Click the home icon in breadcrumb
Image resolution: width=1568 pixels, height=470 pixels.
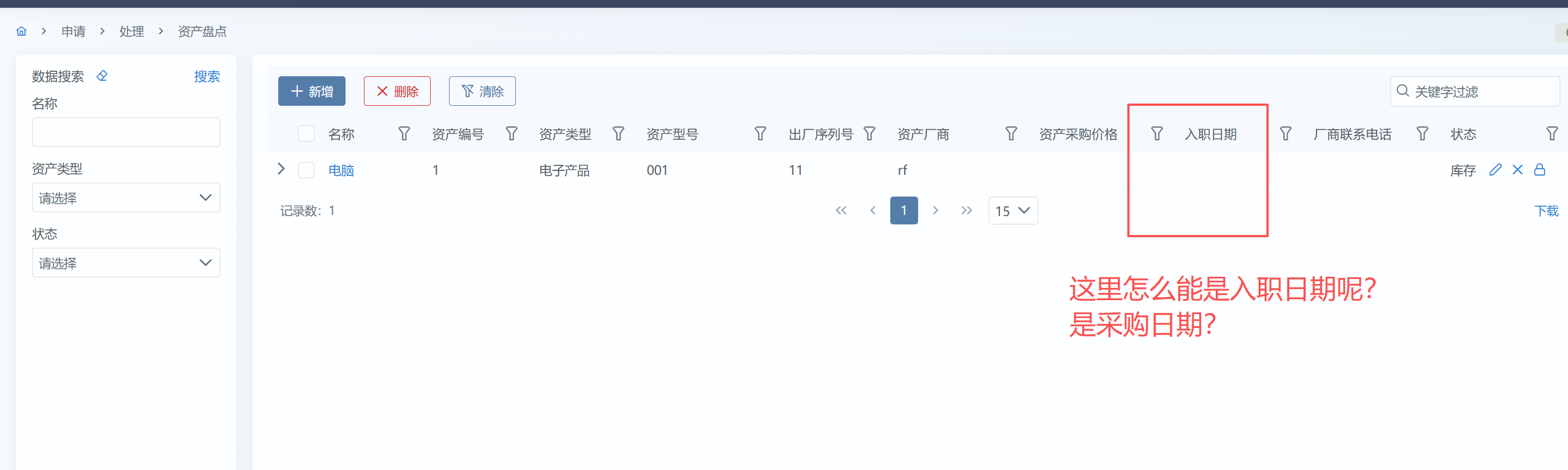click(x=21, y=31)
